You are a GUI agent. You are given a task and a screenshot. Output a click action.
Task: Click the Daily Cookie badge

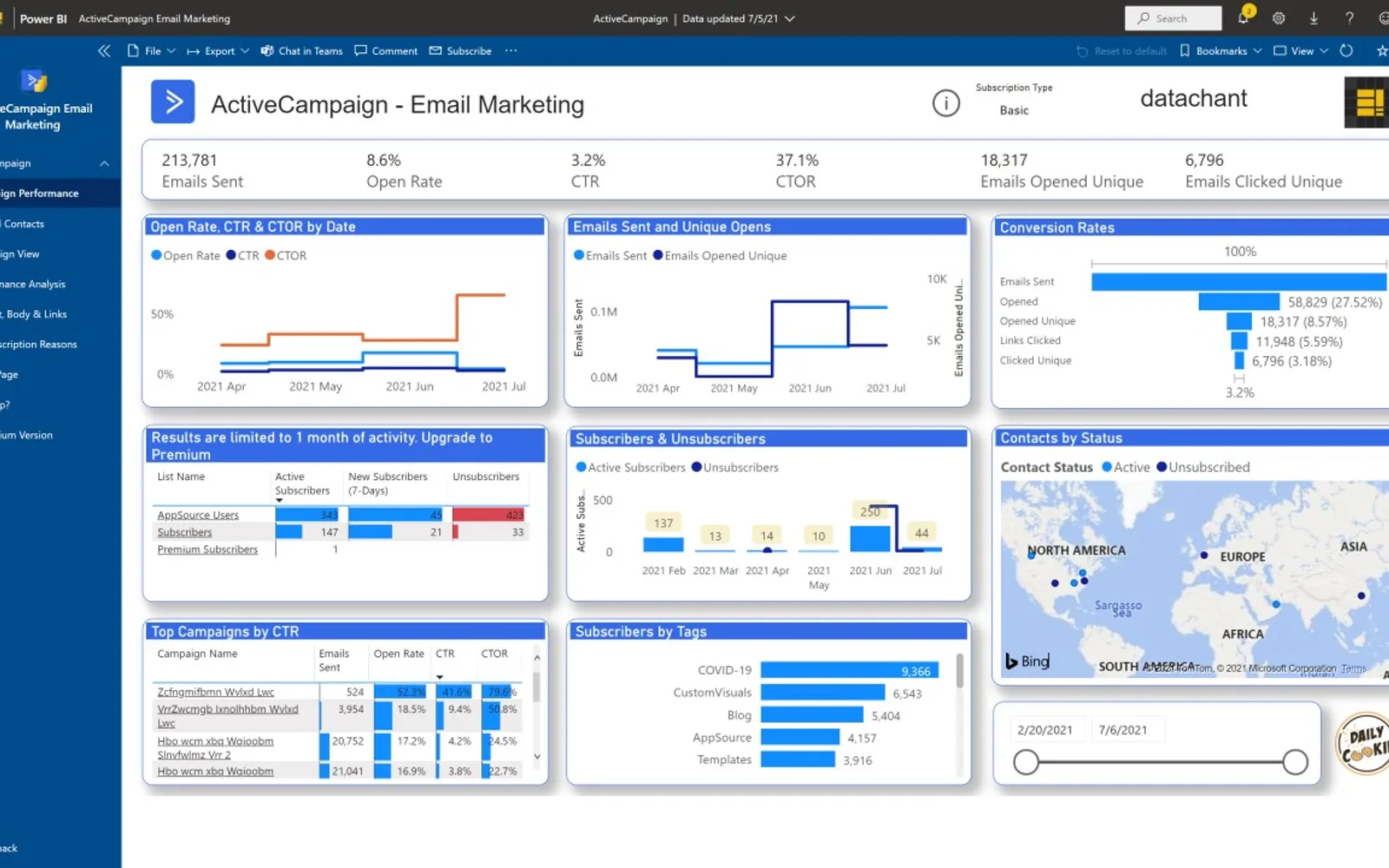tap(1364, 743)
